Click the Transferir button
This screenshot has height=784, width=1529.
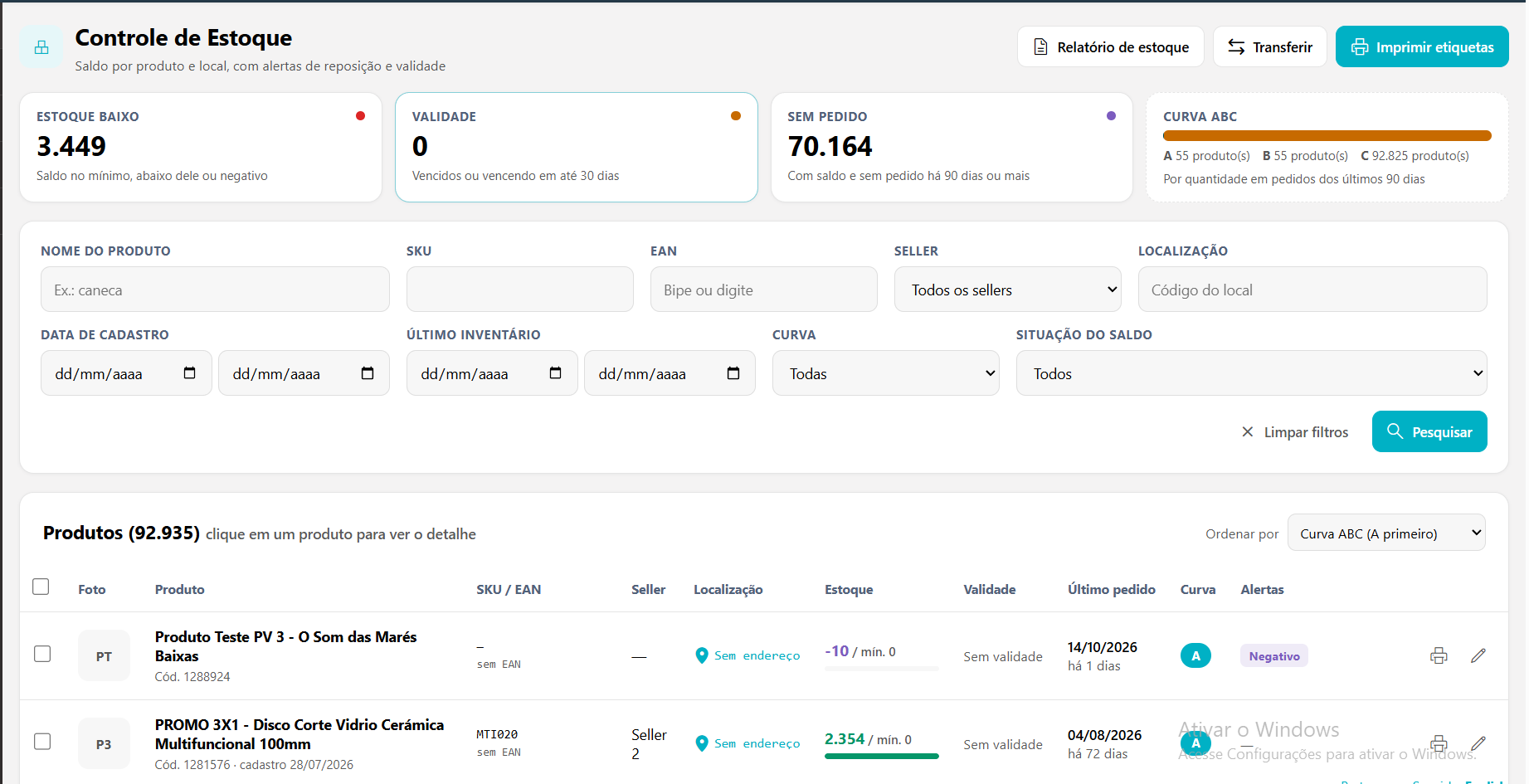1270,47
